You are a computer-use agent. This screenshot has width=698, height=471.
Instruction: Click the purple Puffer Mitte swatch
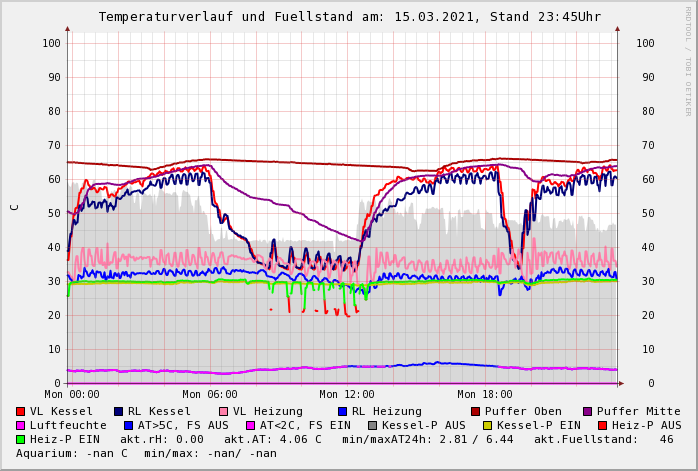pyautogui.click(x=588, y=411)
